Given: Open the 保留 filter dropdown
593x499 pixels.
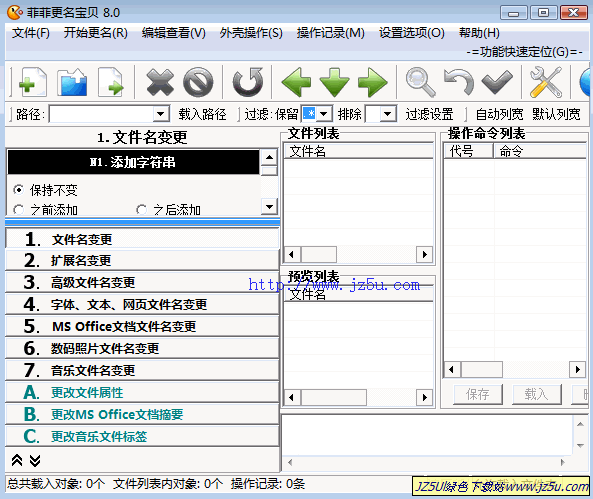Looking at the screenshot, I should pos(324,114).
